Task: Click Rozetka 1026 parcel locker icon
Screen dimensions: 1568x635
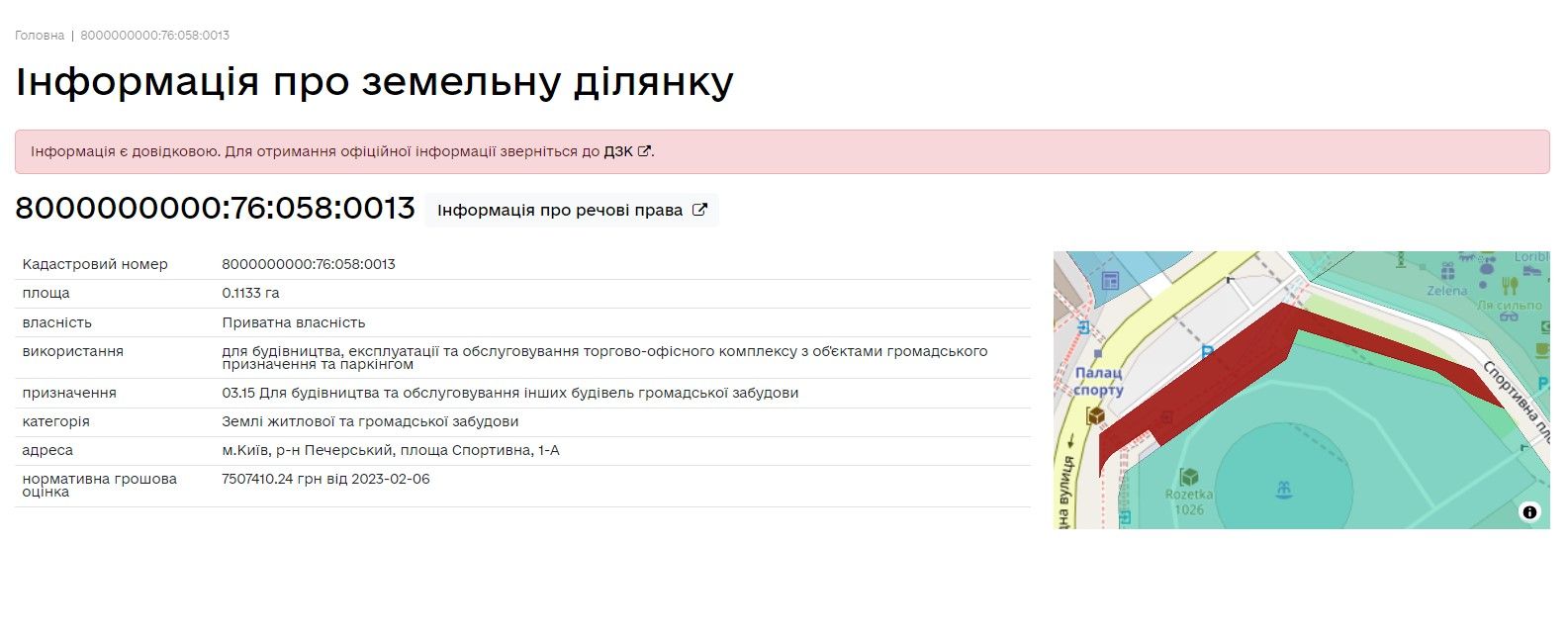Action: coord(1189,477)
